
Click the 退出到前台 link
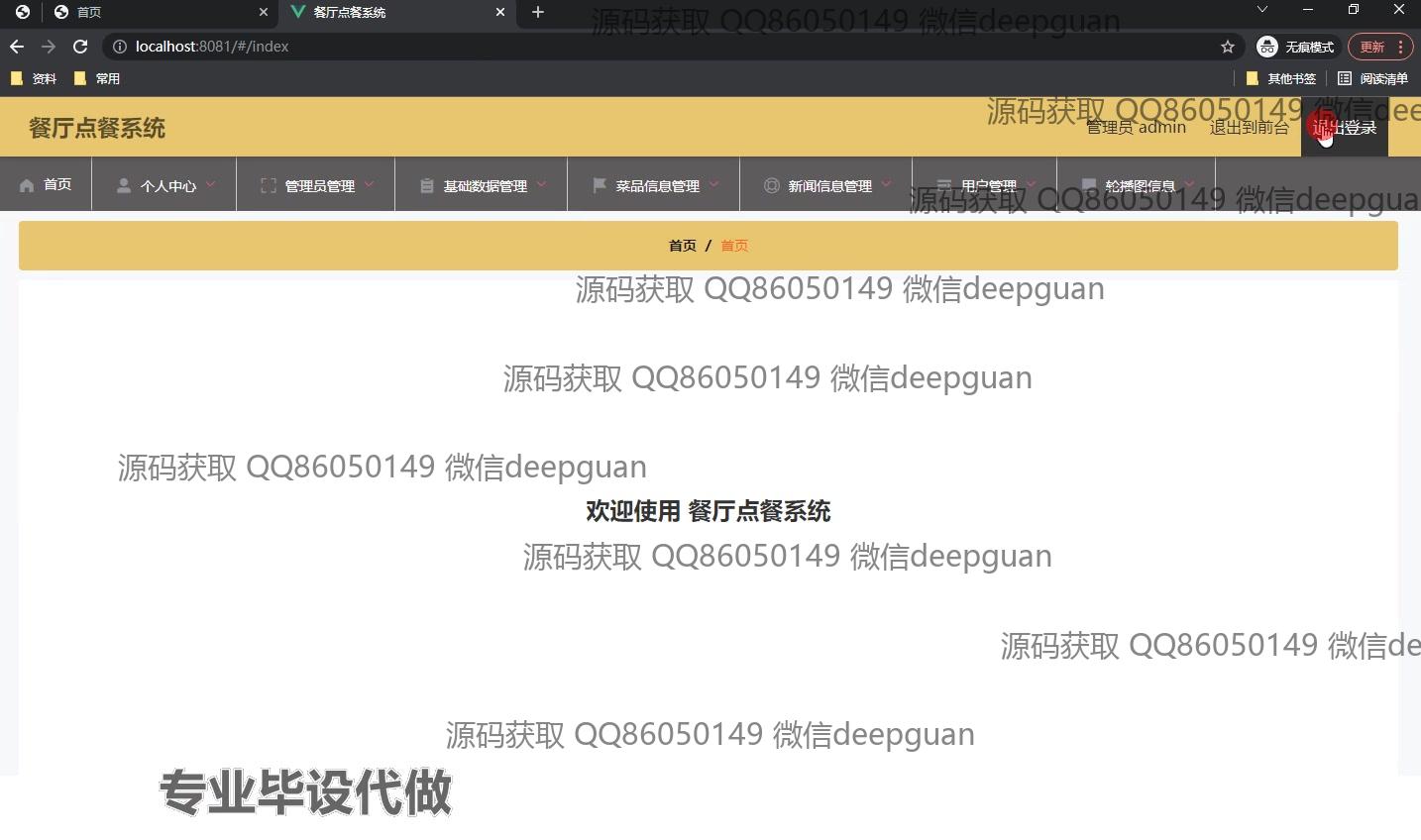[x=1249, y=128]
